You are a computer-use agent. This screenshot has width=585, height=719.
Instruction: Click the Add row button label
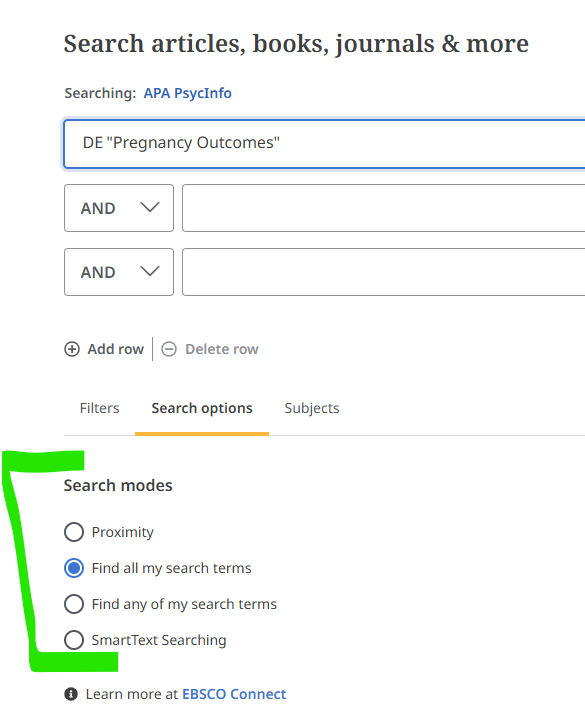(116, 349)
